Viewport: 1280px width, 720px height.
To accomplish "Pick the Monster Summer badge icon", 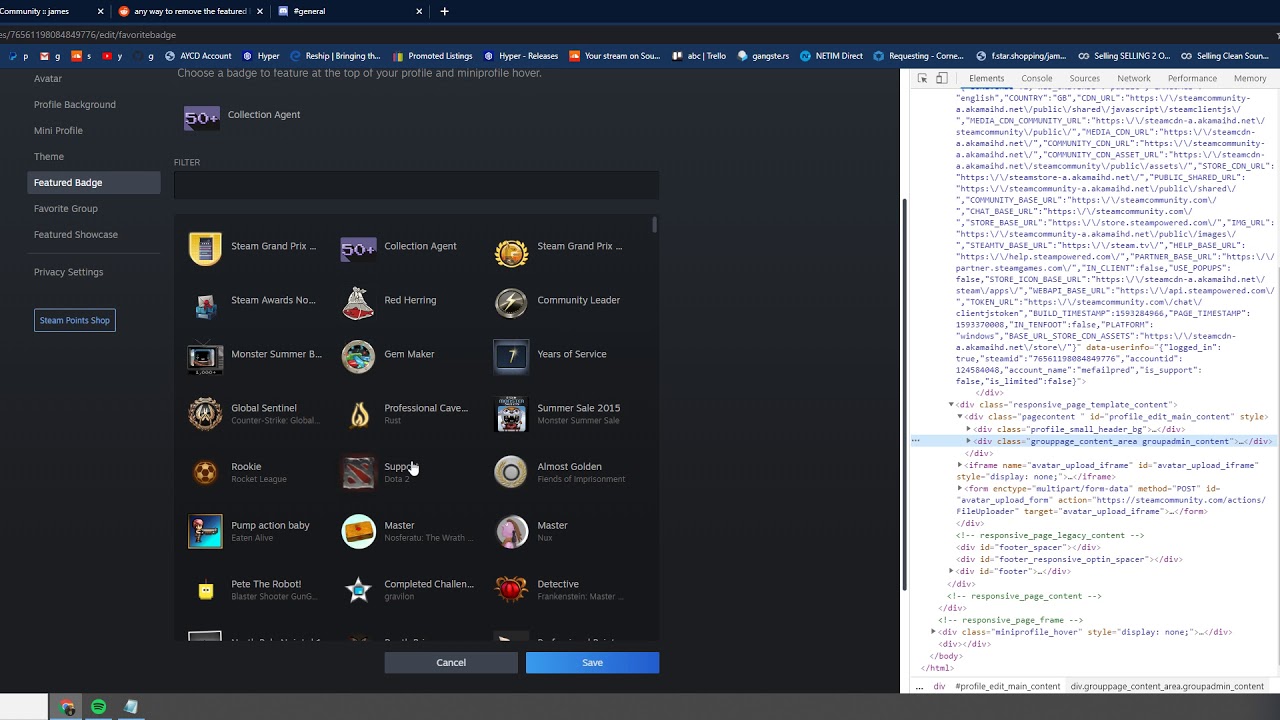I will 205,357.
